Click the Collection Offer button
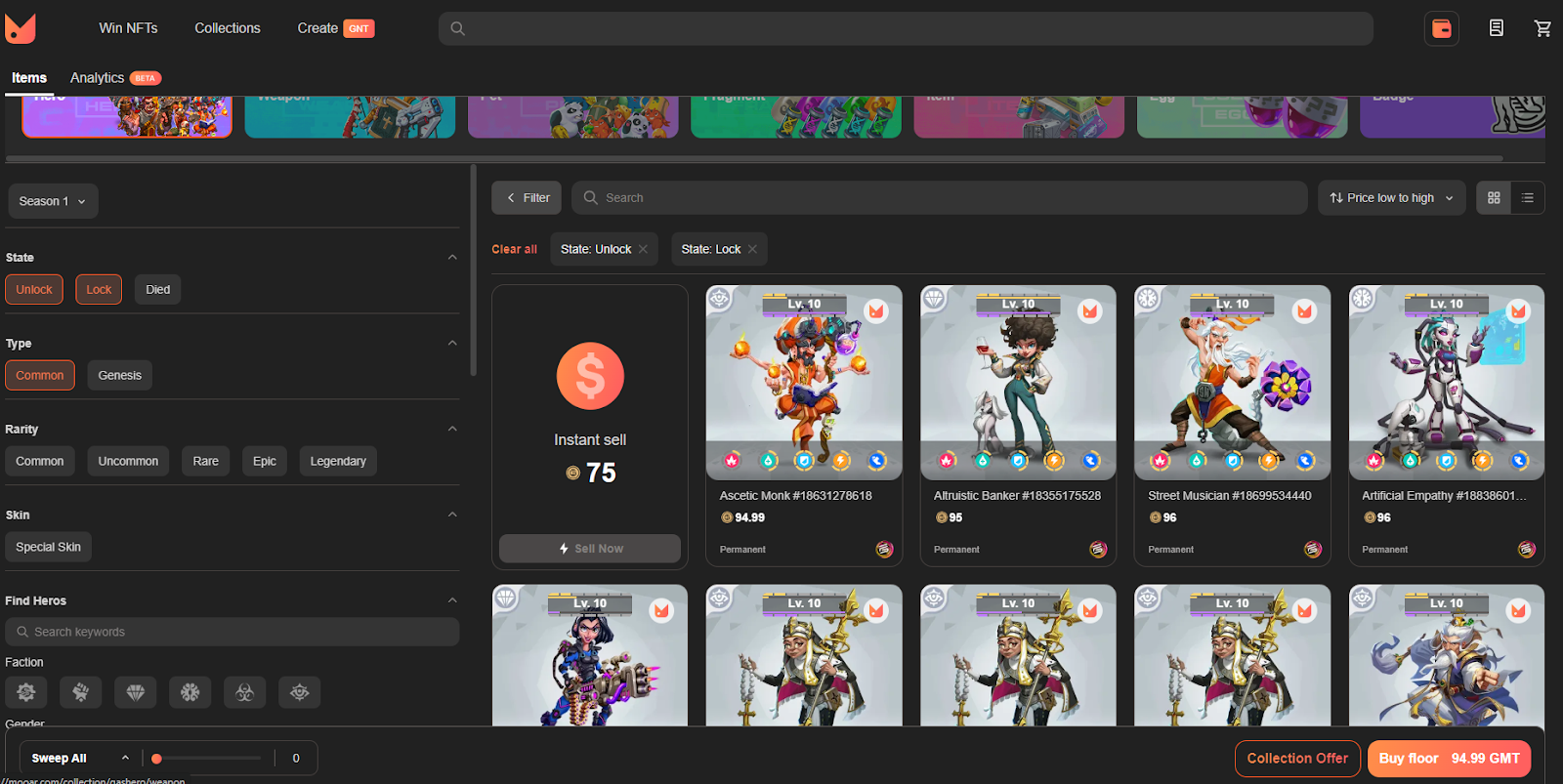Image resolution: width=1563 pixels, height=784 pixels. point(1296,759)
